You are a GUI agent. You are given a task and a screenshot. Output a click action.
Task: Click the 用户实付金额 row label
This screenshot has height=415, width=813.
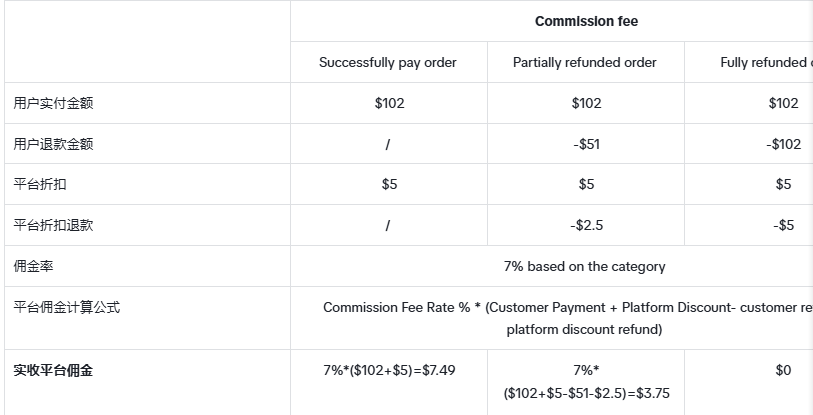pyautogui.click(x=53, y=103)
